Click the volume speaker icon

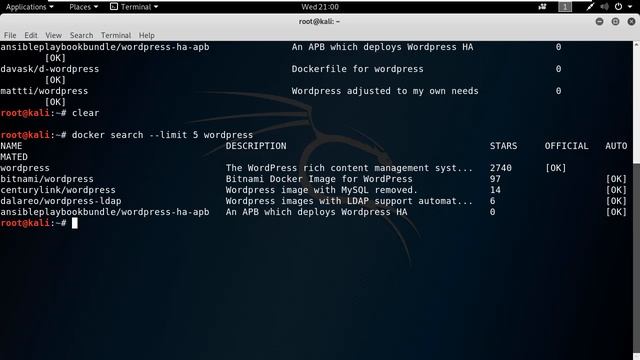tap(604, 7)
